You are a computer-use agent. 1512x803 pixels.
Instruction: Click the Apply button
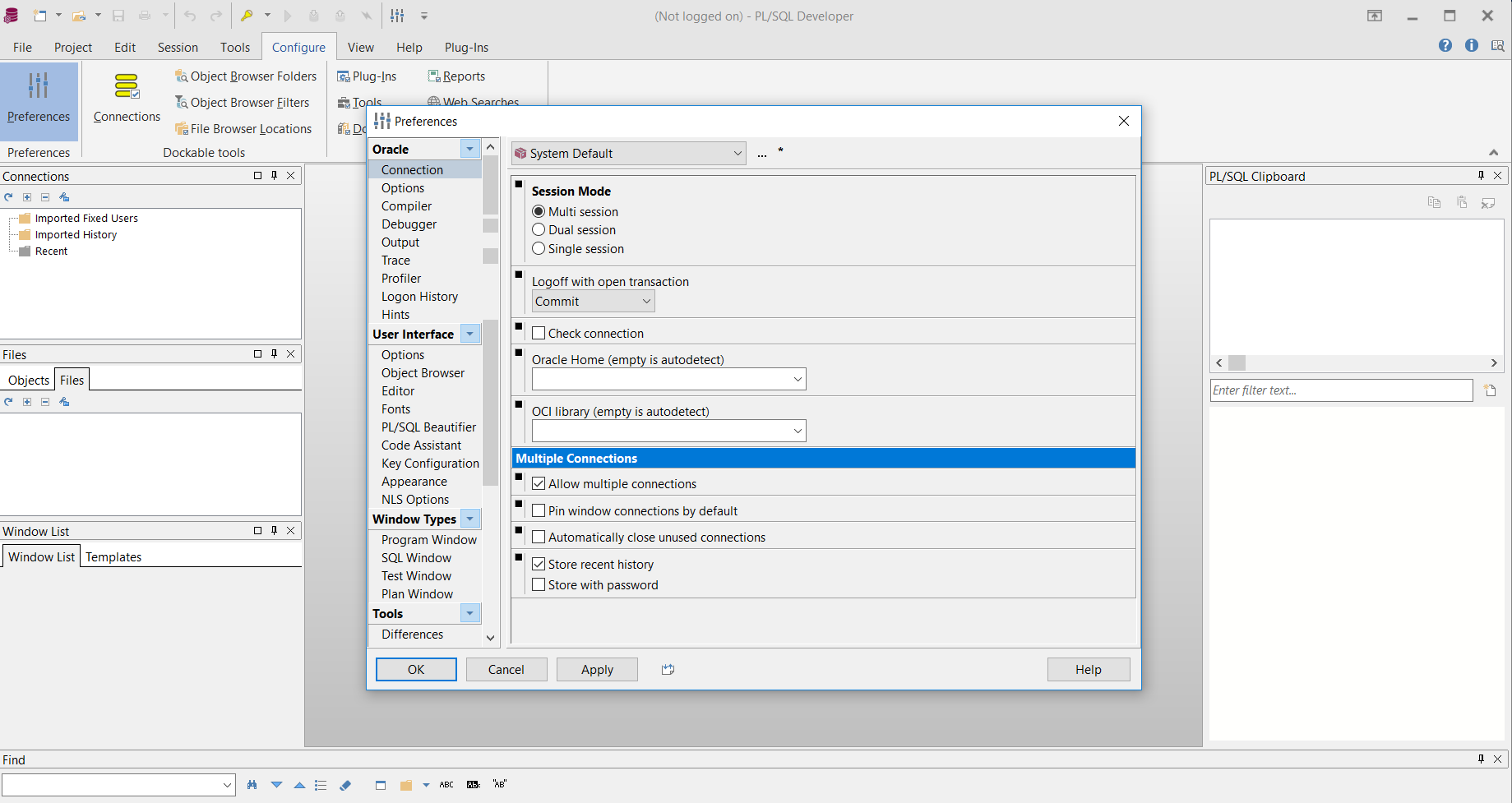click(597, 670)
